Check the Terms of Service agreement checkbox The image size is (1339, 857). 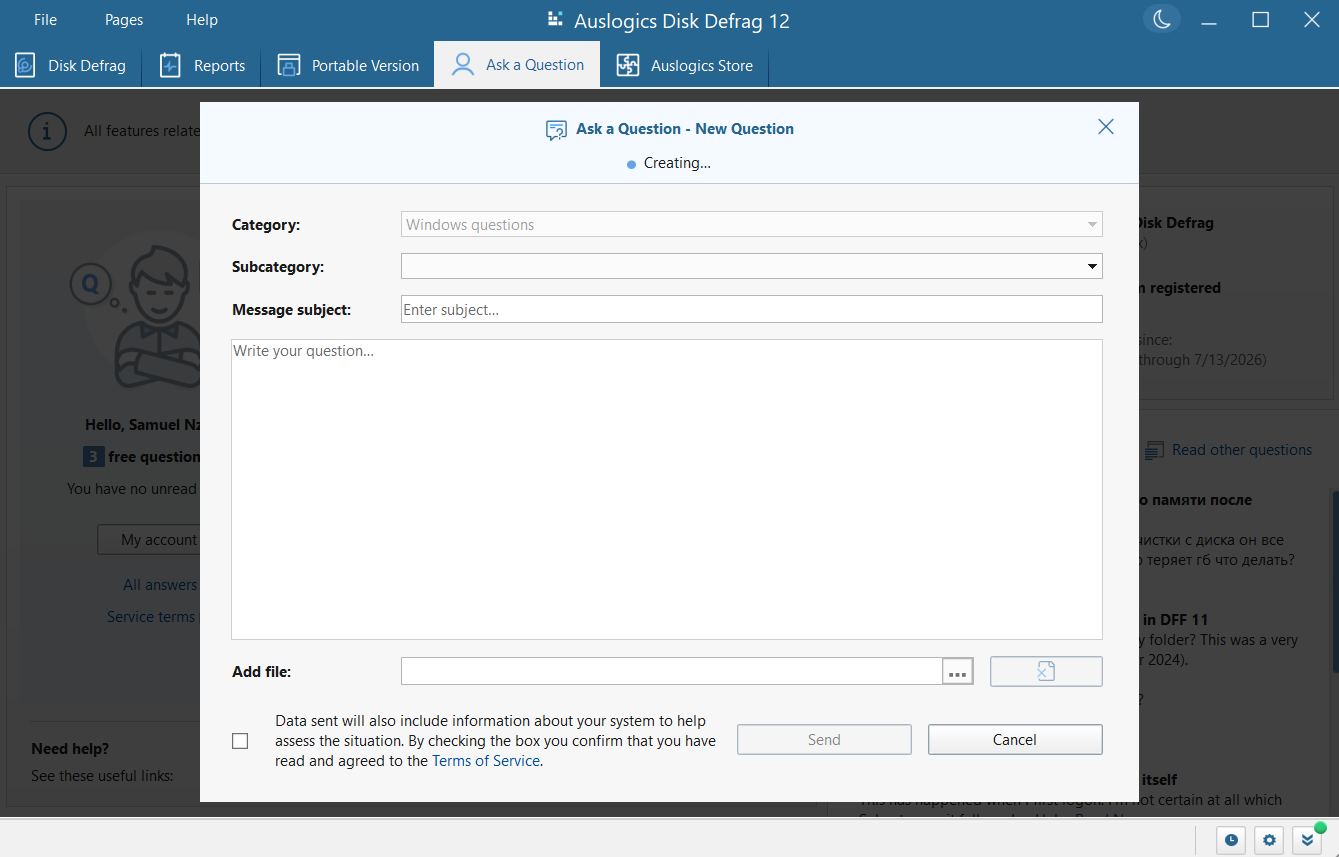tap(240, 740)
